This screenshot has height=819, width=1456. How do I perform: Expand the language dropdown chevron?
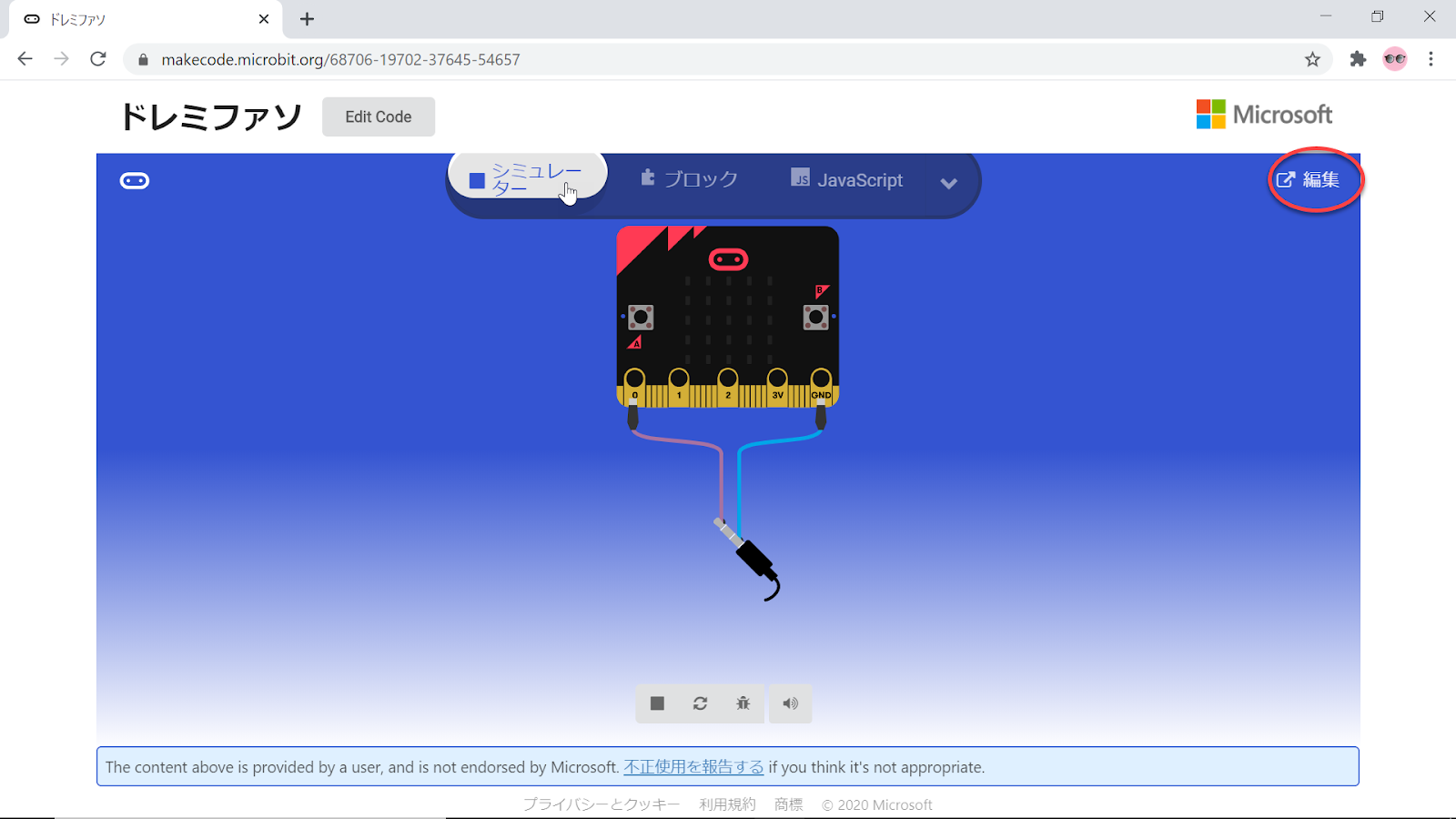pos(948,183)
